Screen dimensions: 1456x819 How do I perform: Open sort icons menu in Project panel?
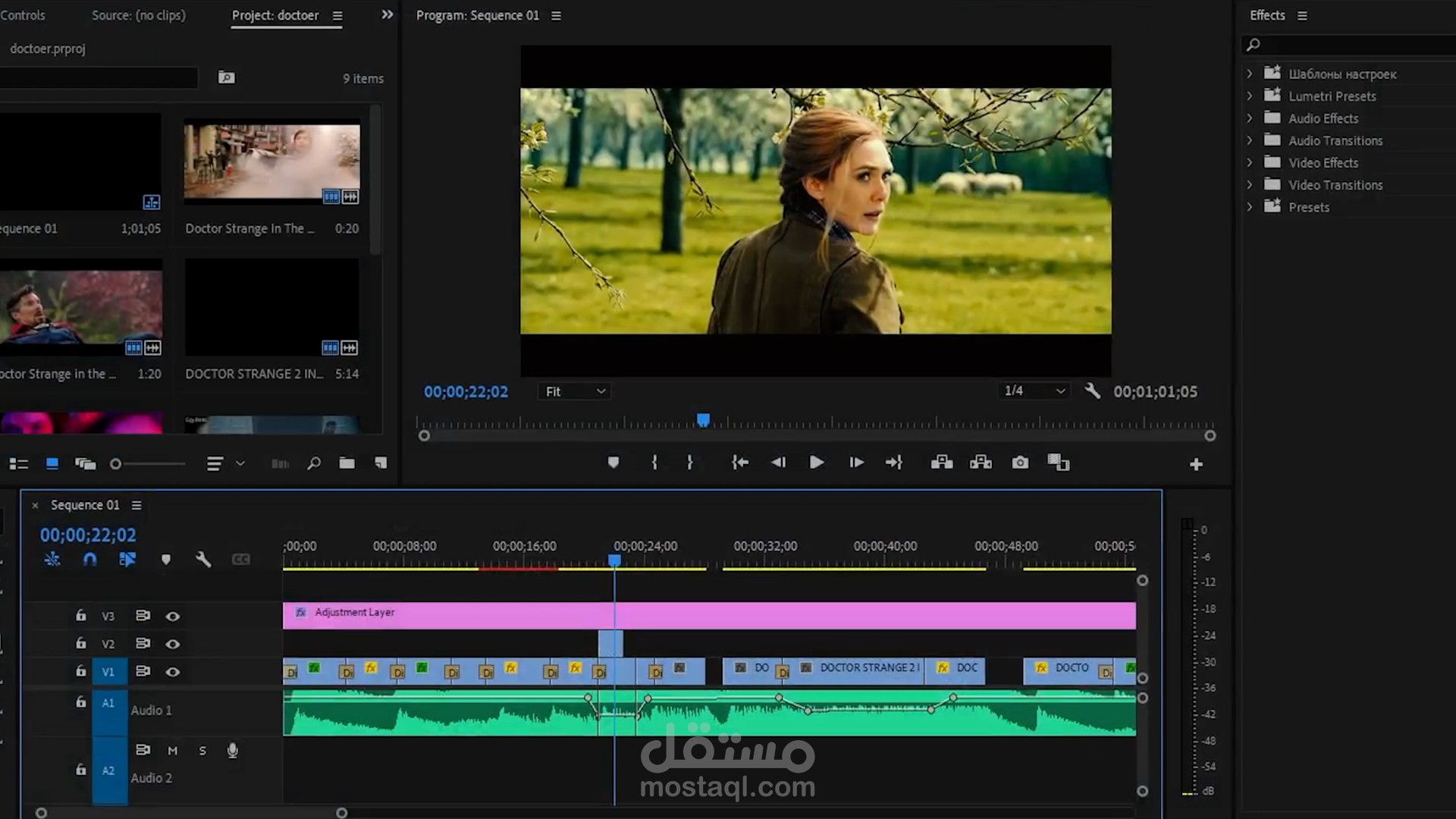[215, 463]
